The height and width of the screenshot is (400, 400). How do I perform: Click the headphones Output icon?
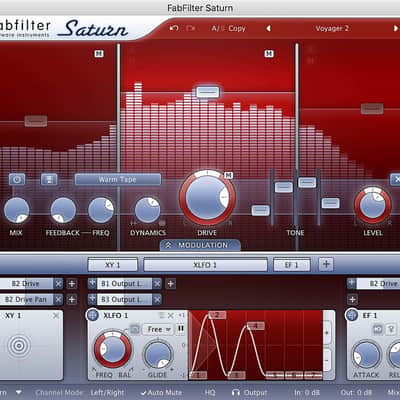point(236,392)
